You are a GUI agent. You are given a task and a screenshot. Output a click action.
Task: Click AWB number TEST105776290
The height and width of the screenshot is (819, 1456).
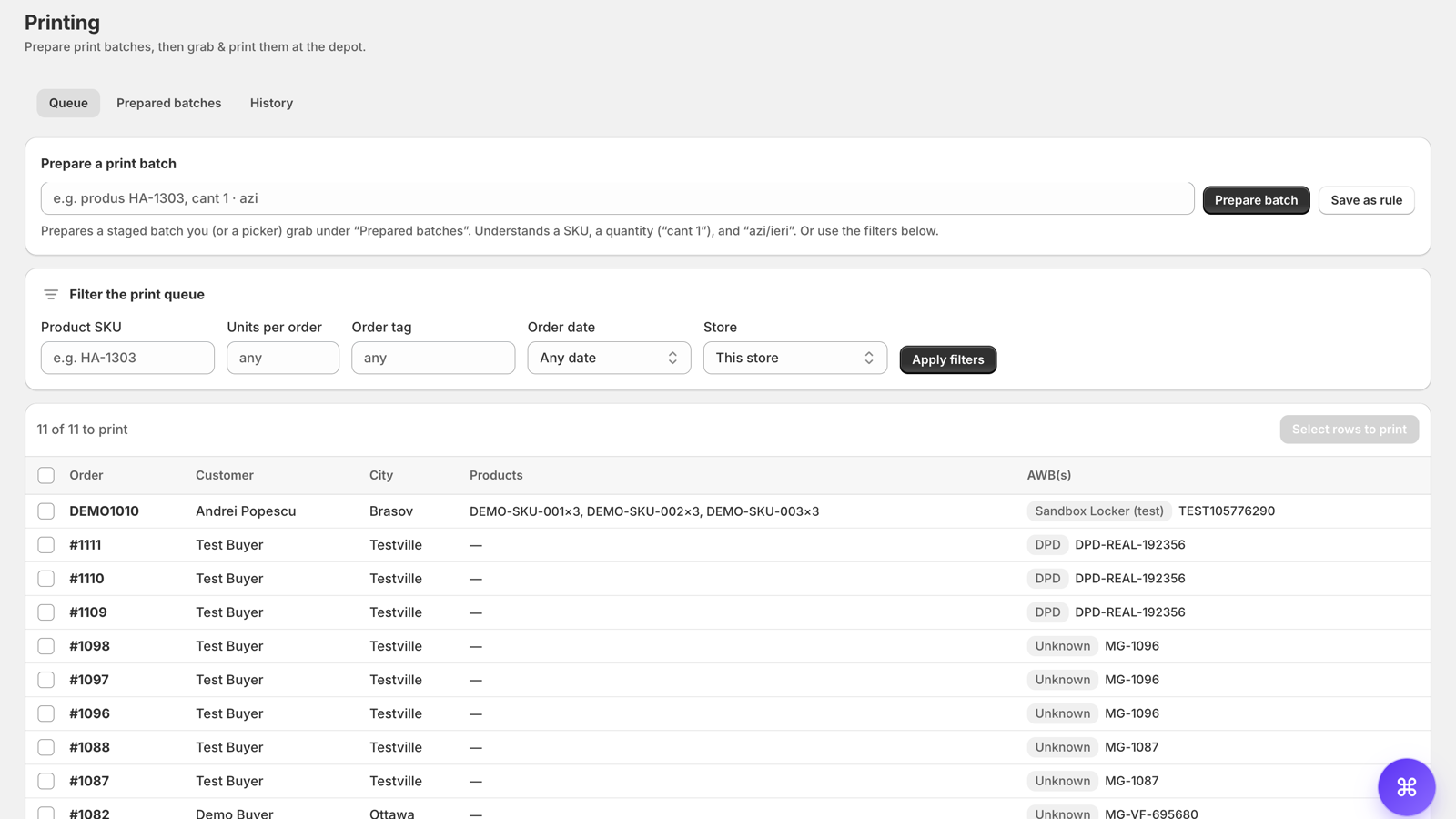pos(1227,511)
